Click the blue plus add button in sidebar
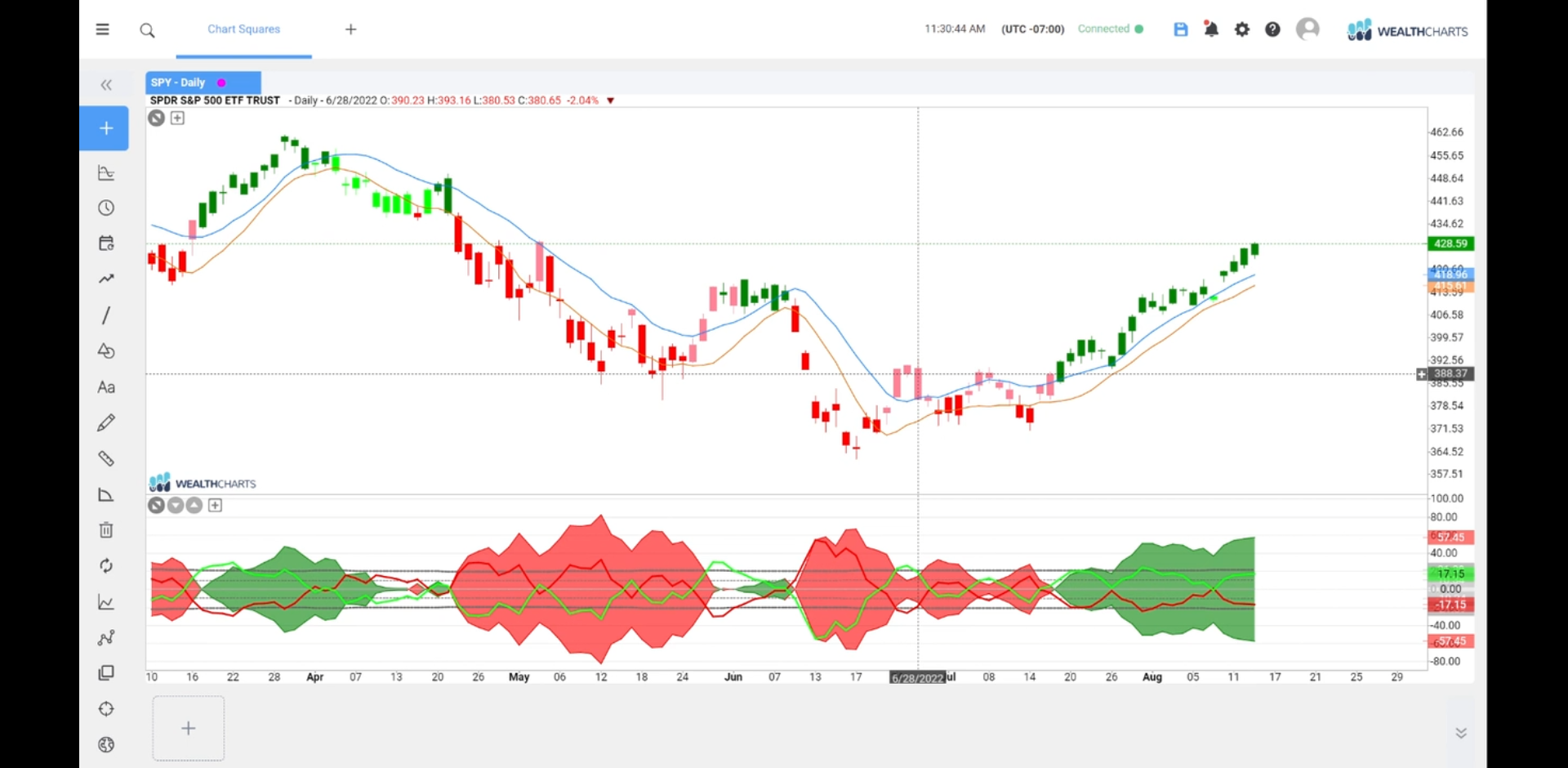Screen dimensions: 1568x768 pos(105,128)
